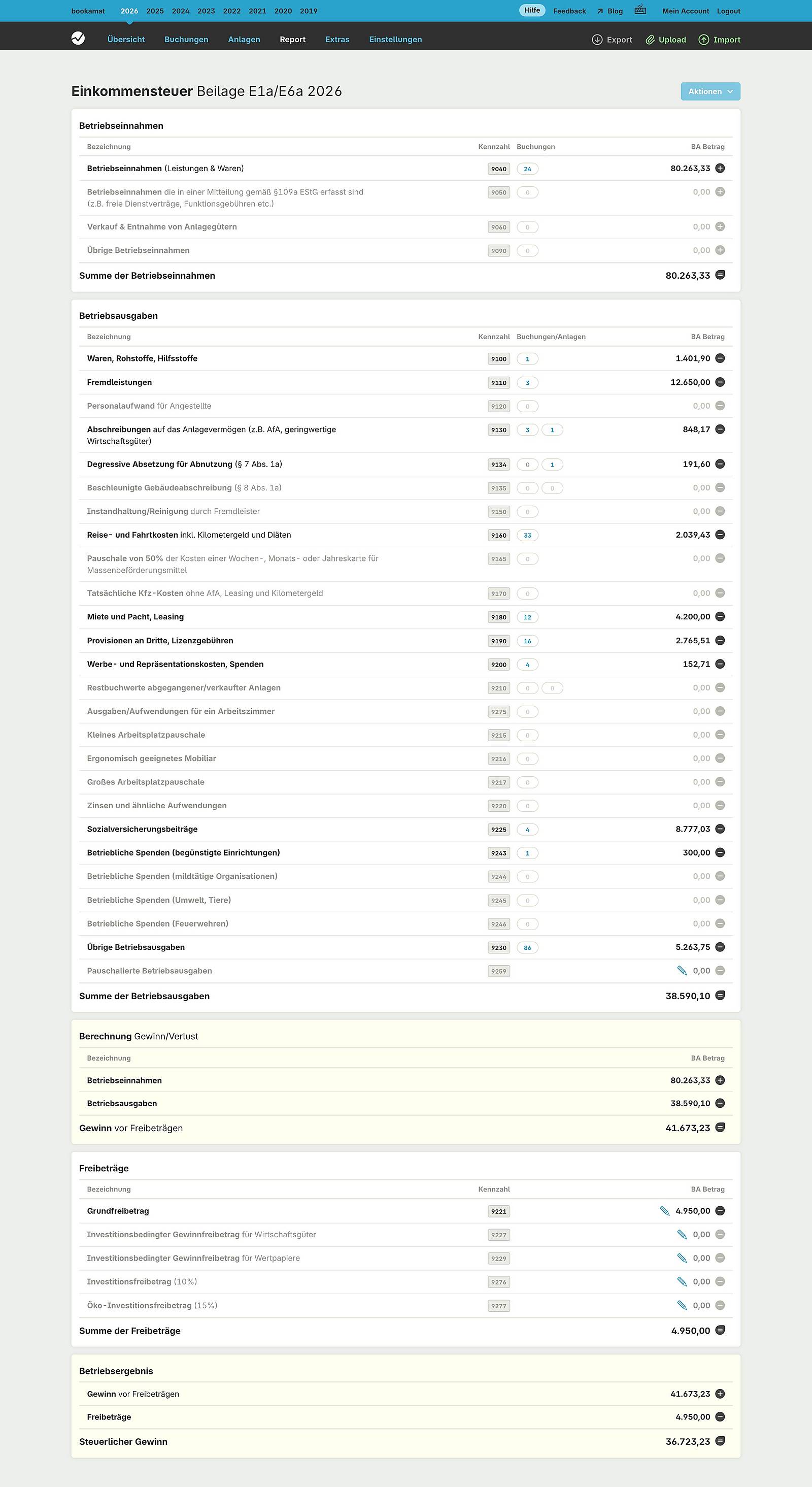Open the Blog link

[615, 11]
